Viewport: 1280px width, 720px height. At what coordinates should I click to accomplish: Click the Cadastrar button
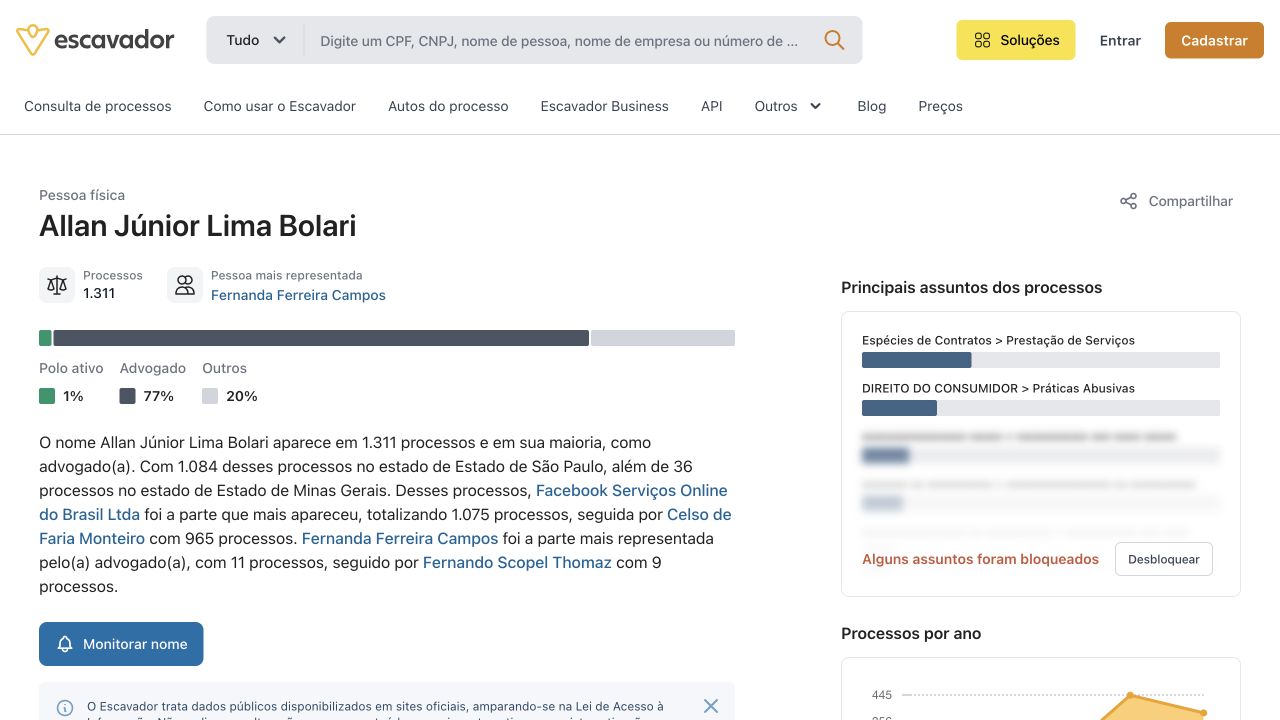tap(1214, 41)
